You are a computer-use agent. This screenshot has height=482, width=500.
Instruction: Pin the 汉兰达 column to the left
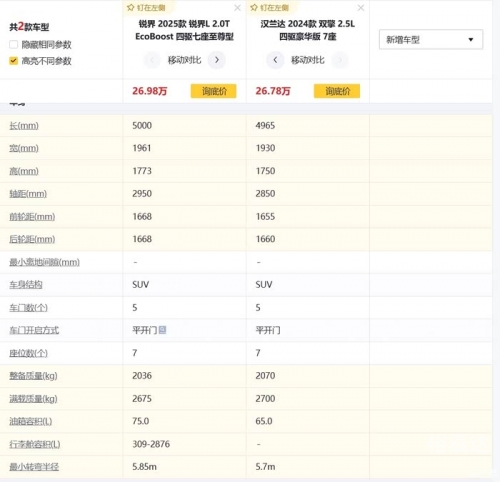[269, 8]
